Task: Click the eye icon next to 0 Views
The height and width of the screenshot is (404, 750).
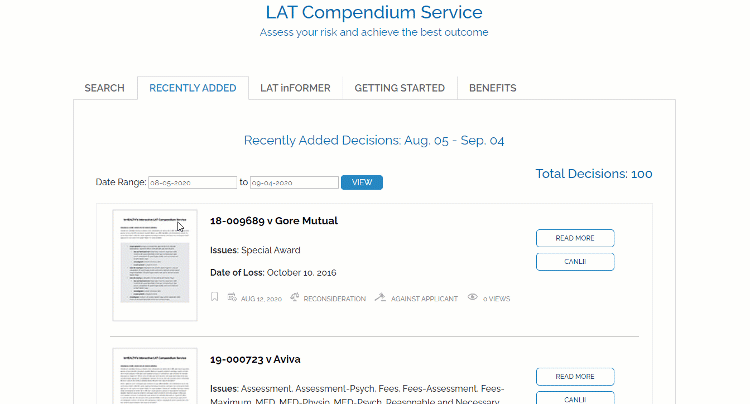Action: click(473, 297)
